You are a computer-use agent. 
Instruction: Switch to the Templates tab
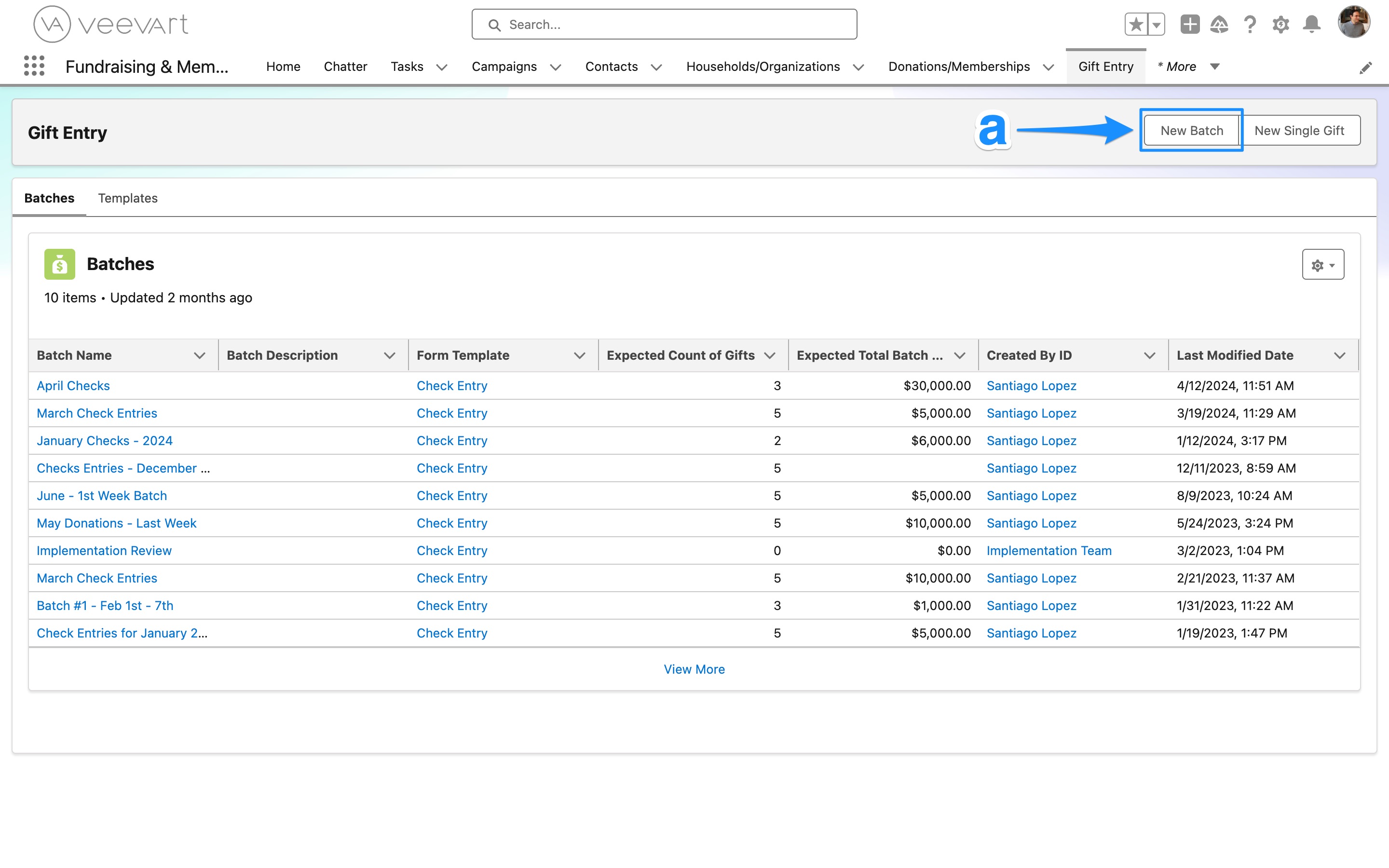point(127,198)
